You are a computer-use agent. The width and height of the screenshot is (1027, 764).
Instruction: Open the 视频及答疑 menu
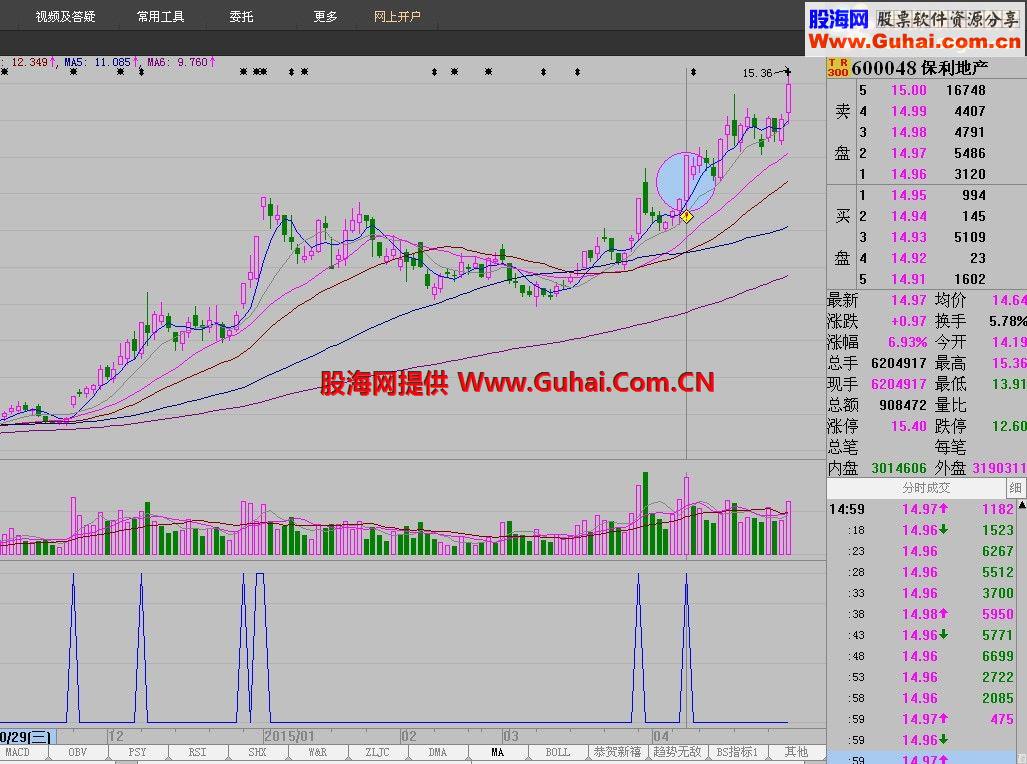pos(65,16)
